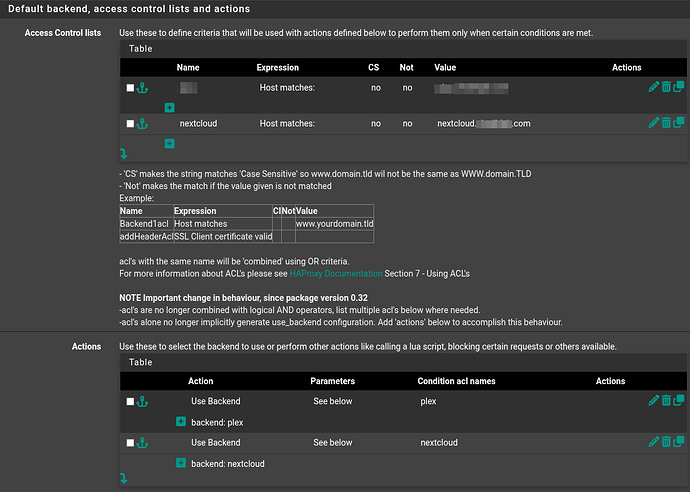Open the HAProxy Documentation link
Image resolution: width=690 pixels, height=492 pixels.
click(336, 273)
